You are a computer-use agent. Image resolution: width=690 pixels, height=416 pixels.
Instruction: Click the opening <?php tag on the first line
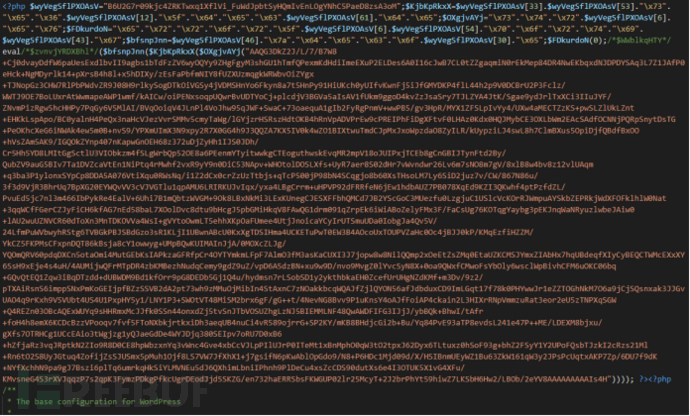(x=14, y=7)
